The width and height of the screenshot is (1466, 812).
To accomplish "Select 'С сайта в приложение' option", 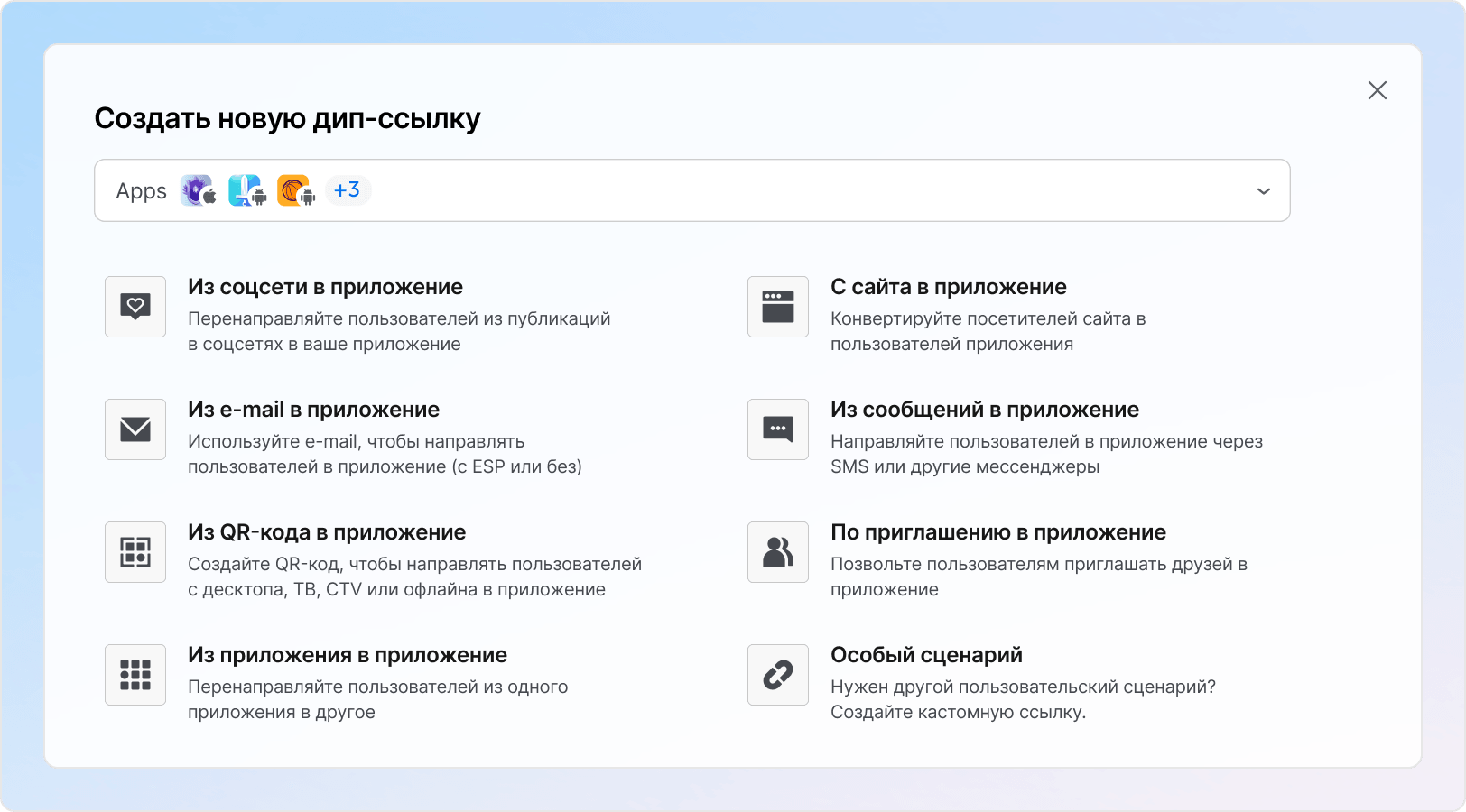I will coord(949,287).
